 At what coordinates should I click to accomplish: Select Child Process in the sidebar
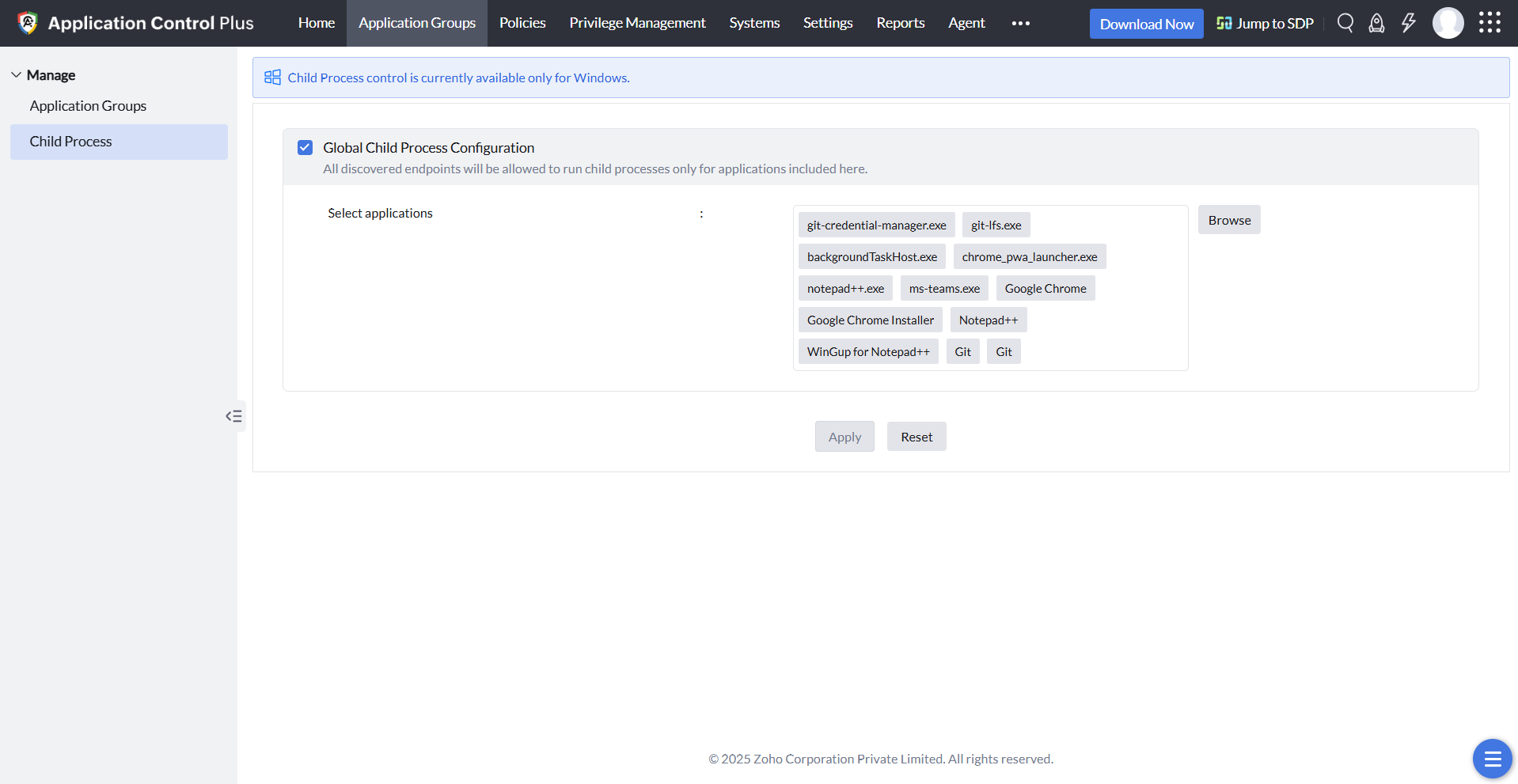[119, 142]
